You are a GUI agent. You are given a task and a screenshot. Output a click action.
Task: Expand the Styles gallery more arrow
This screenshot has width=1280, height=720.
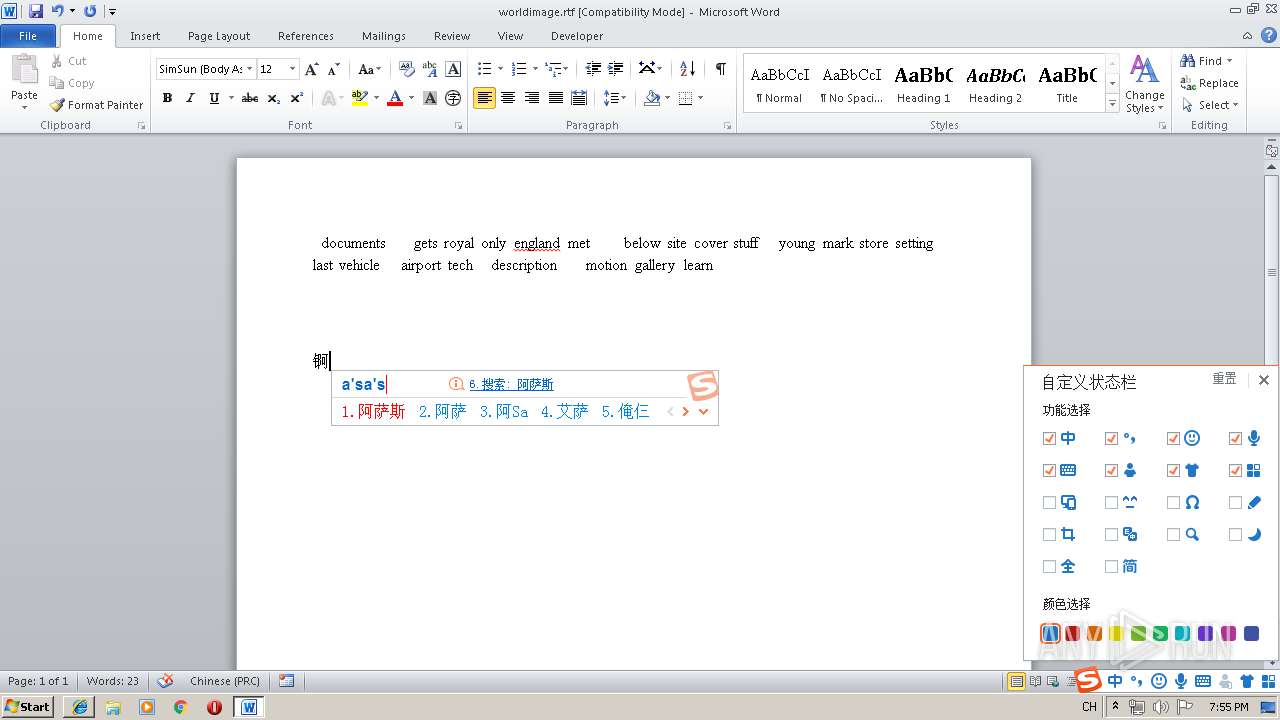[x=1112, y=103]
